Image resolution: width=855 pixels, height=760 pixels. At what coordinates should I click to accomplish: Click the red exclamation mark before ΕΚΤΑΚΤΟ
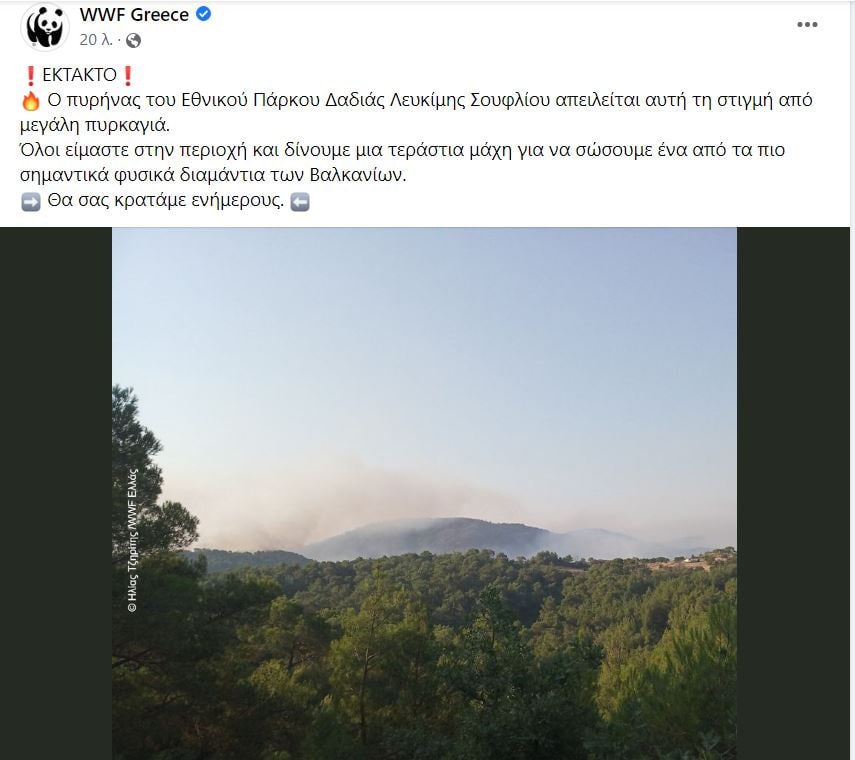[x=31, y=75]
